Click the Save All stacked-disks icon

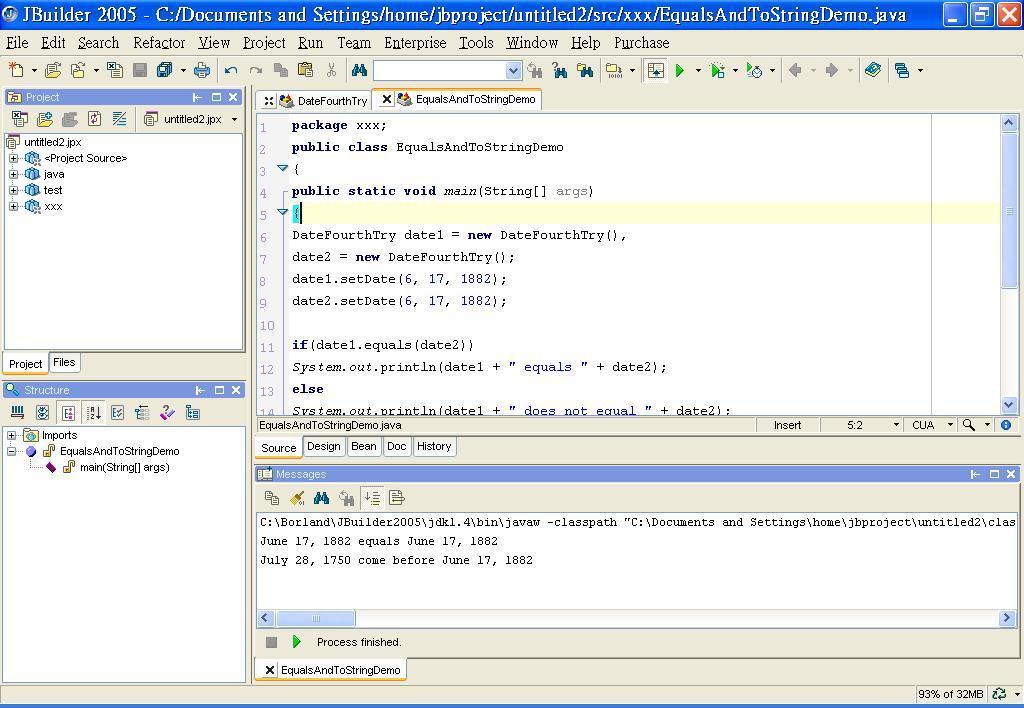pyautogui.click(x=164, y=70)
